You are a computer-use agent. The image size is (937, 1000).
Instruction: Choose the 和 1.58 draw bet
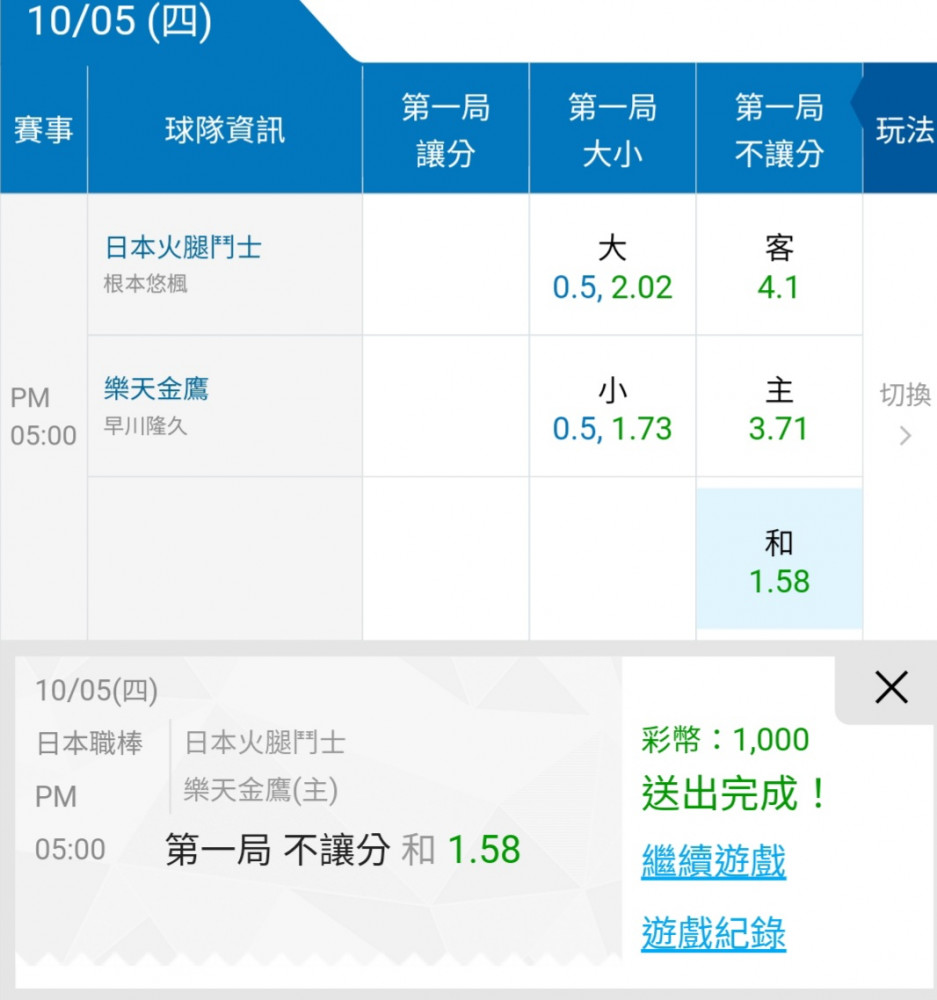click(x=779, y=559)
